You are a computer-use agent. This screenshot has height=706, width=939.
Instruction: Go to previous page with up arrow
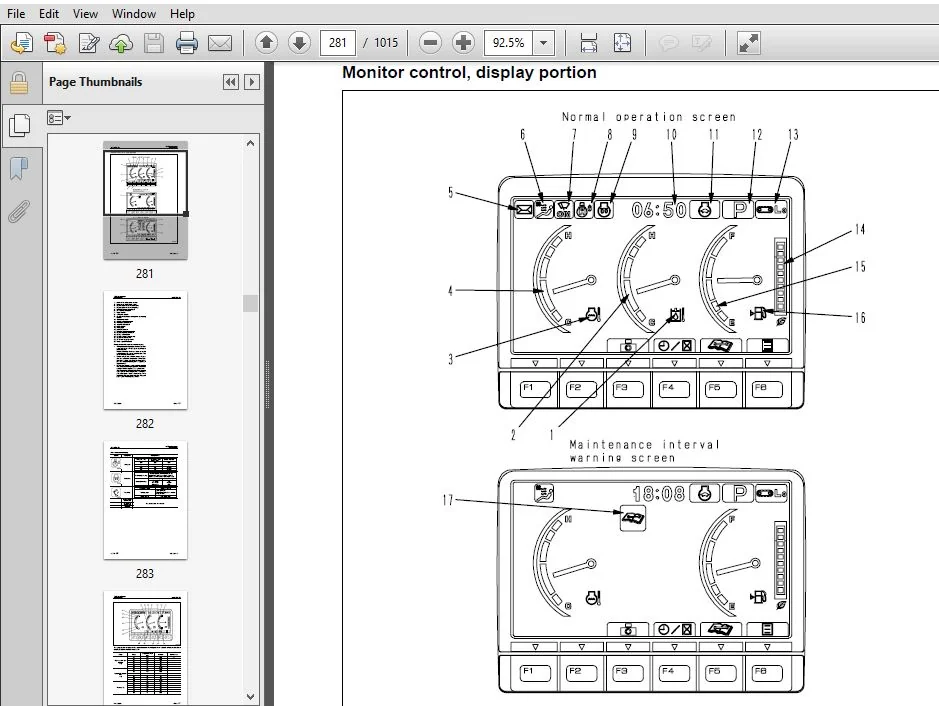click(x=266, y=43)
